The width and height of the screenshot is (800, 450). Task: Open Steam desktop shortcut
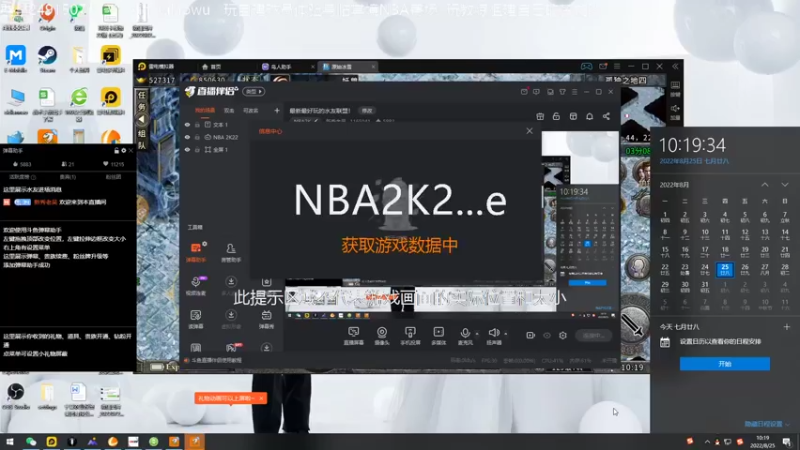(47, 59)
